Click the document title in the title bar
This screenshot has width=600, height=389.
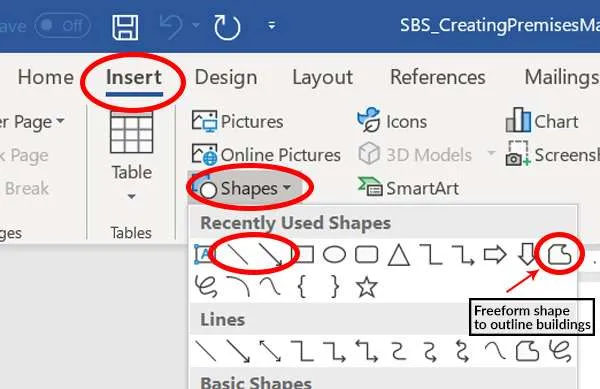point(500,26)
